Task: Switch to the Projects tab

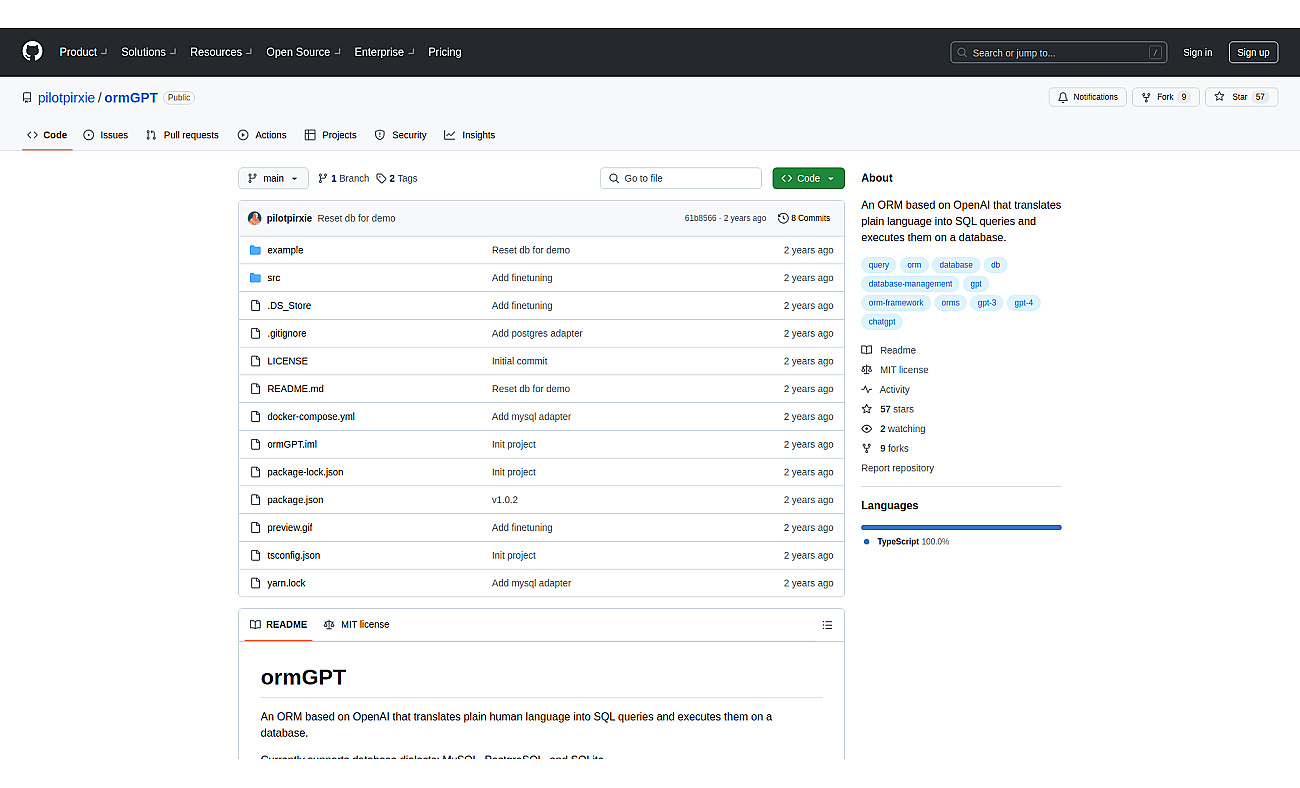Action: tap(330, 135)
